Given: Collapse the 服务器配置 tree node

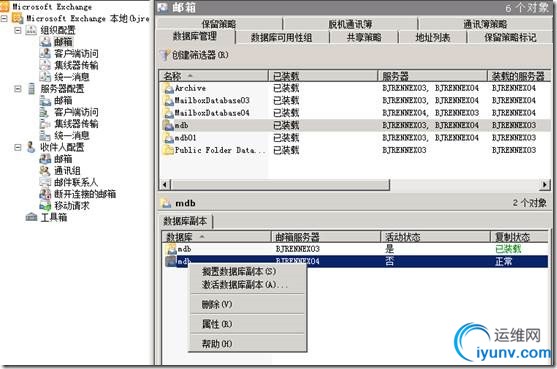Looking at the screenshot, I should click(x=18, y=89).
